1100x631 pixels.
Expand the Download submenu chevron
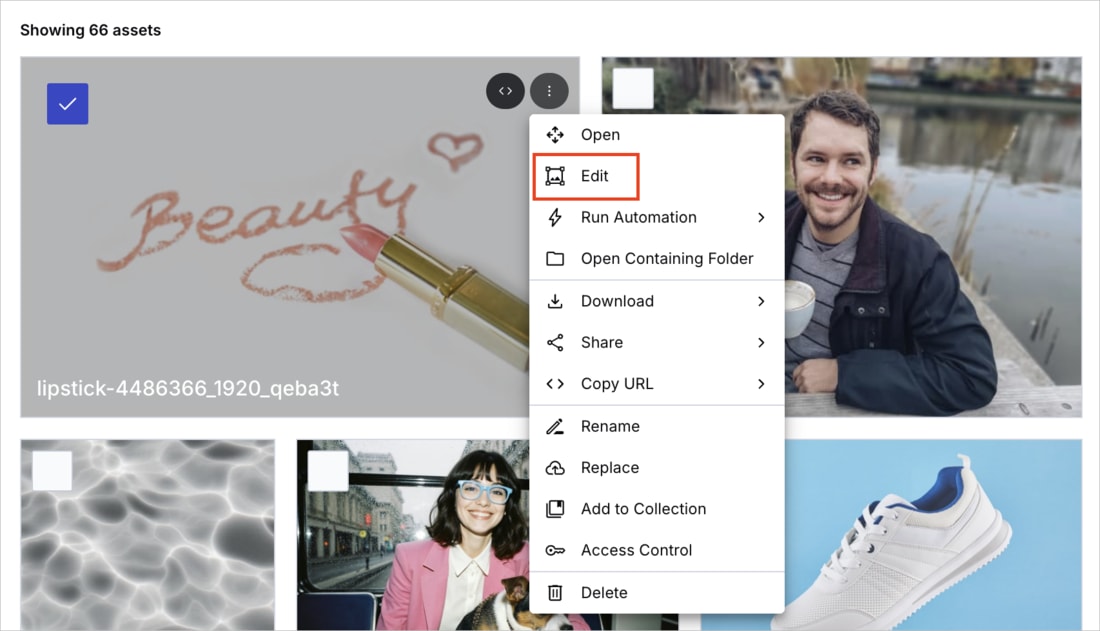pyautogui.click(x=761, y=301)
